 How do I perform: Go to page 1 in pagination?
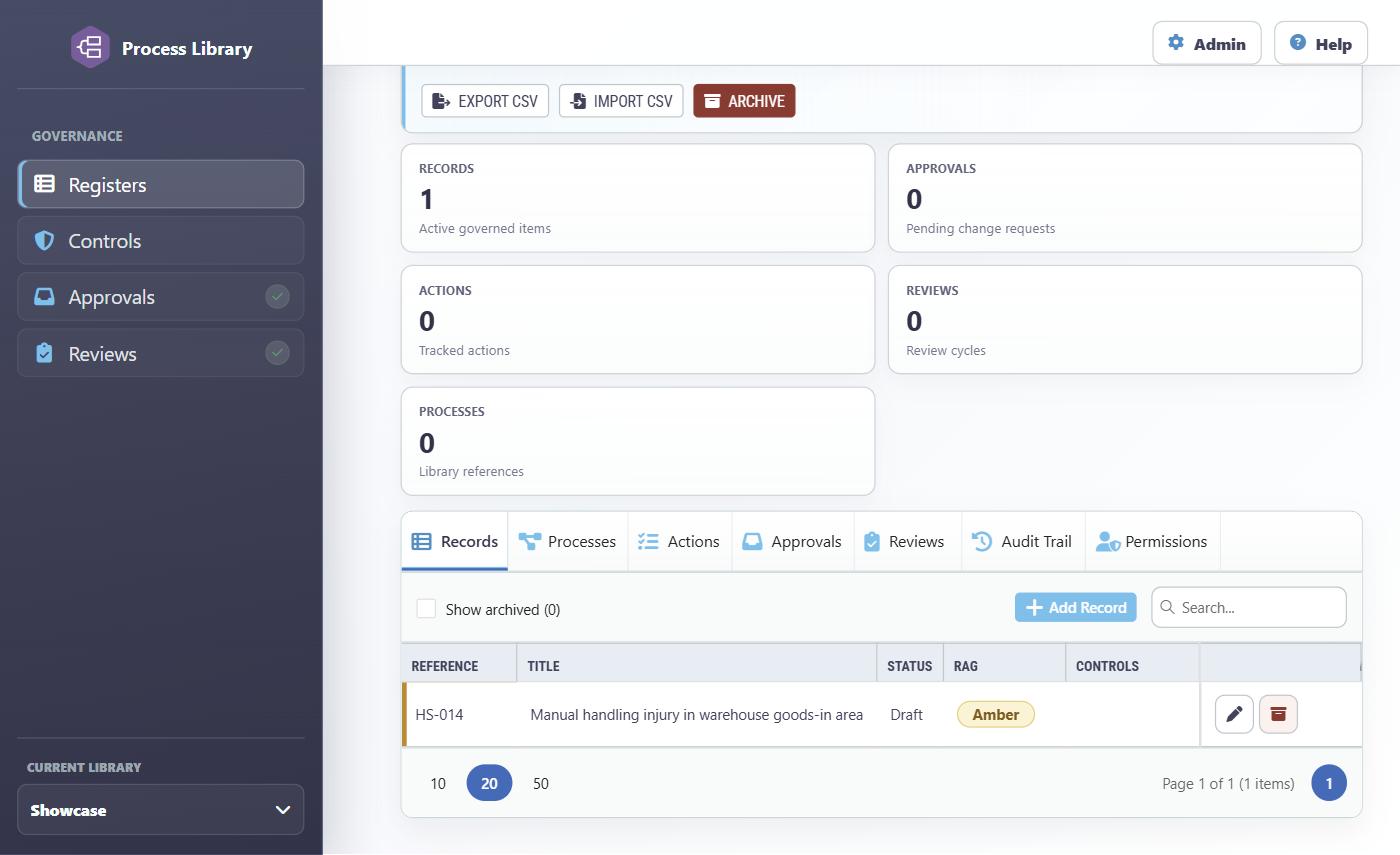[x=1329, y=783]
